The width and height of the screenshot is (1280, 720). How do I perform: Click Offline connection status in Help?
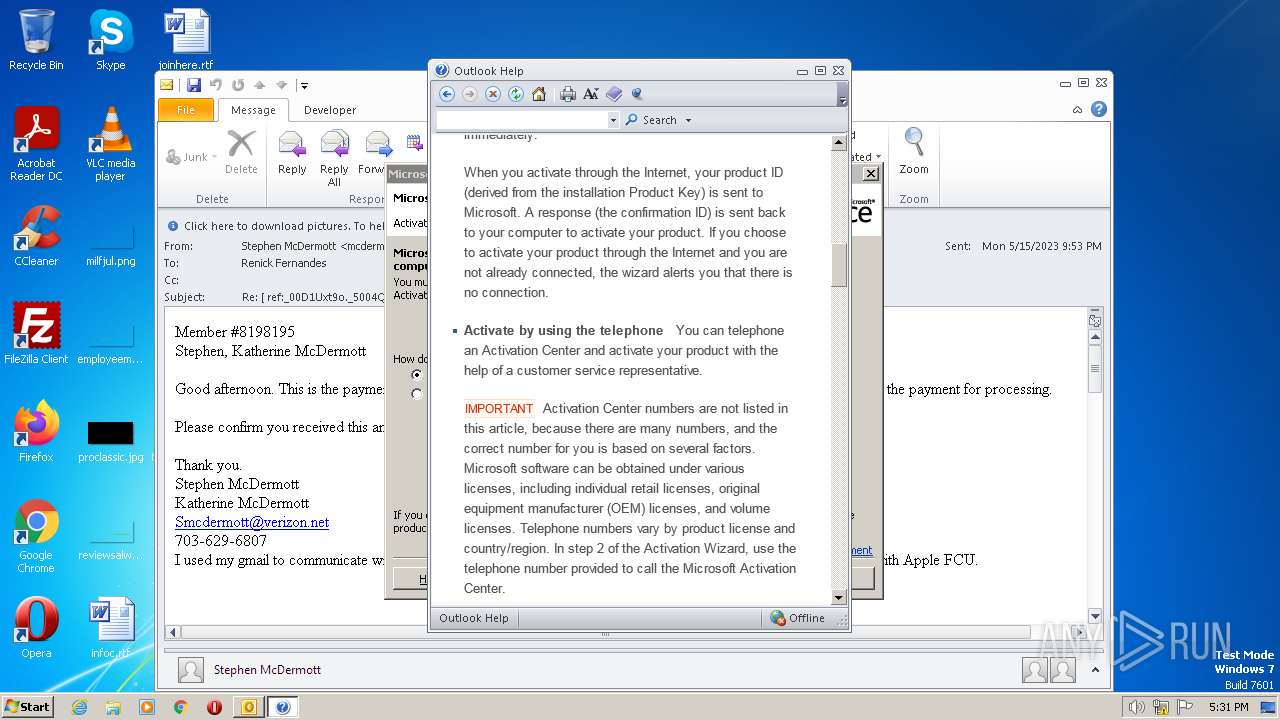pyautogui.click(x=797, y=618)
